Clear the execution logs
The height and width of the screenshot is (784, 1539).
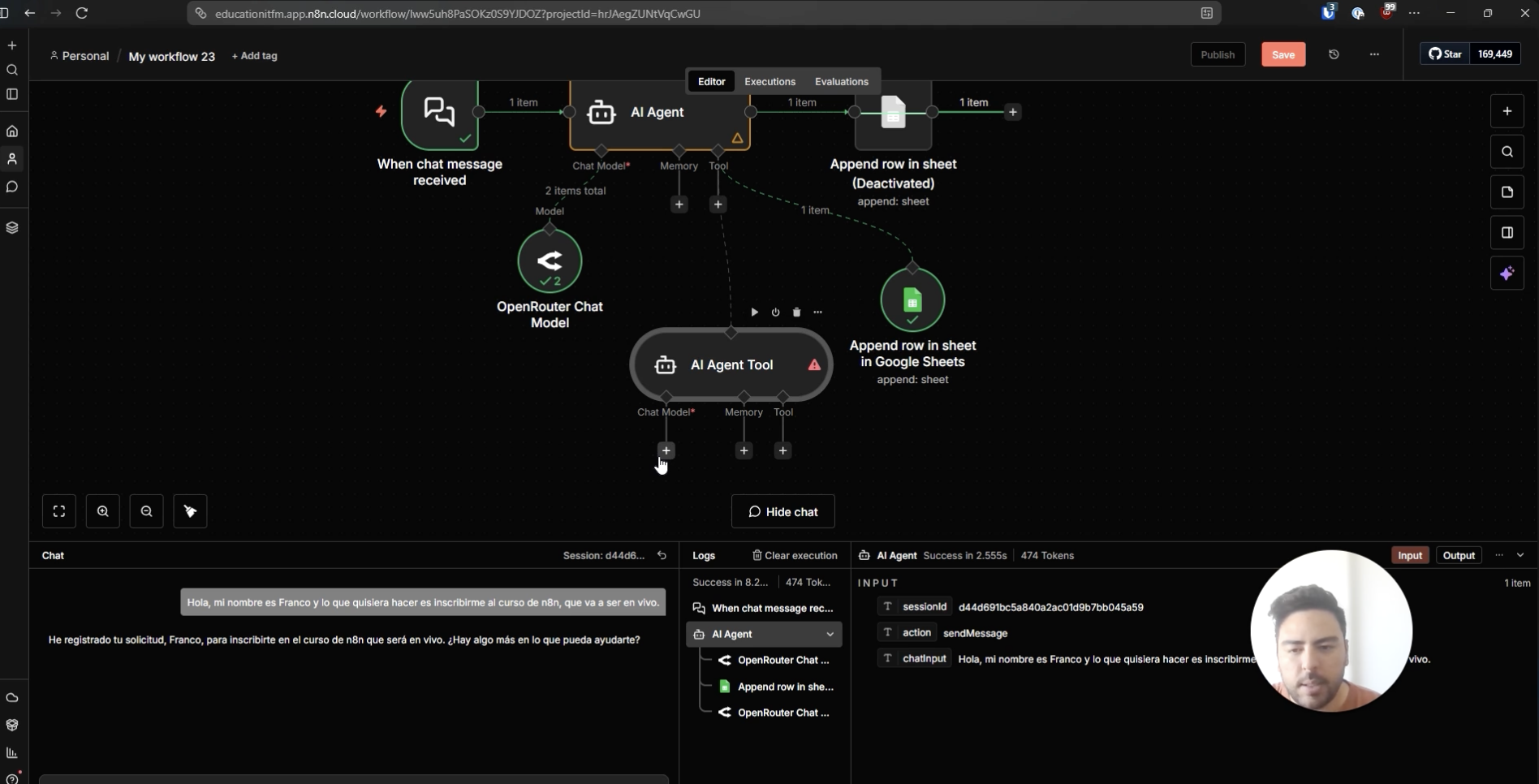(x=795, y=555)
